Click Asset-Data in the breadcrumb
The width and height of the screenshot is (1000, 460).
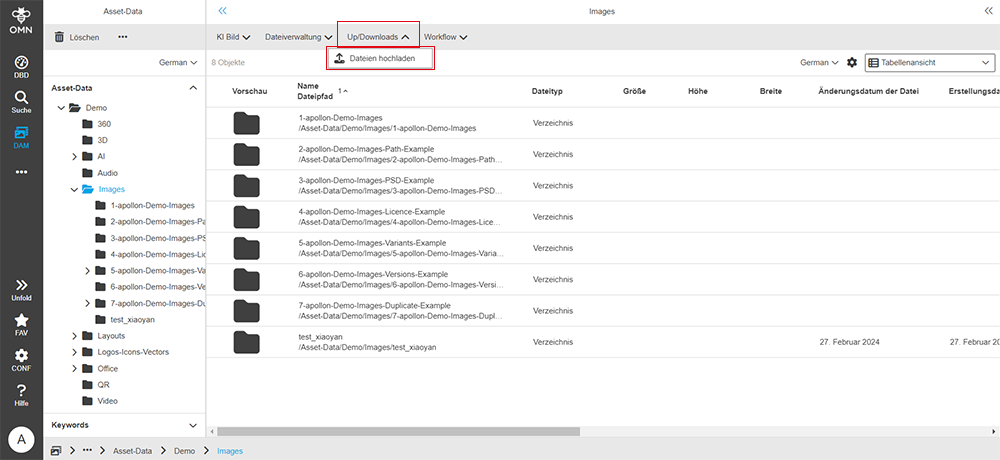(133, 450)
